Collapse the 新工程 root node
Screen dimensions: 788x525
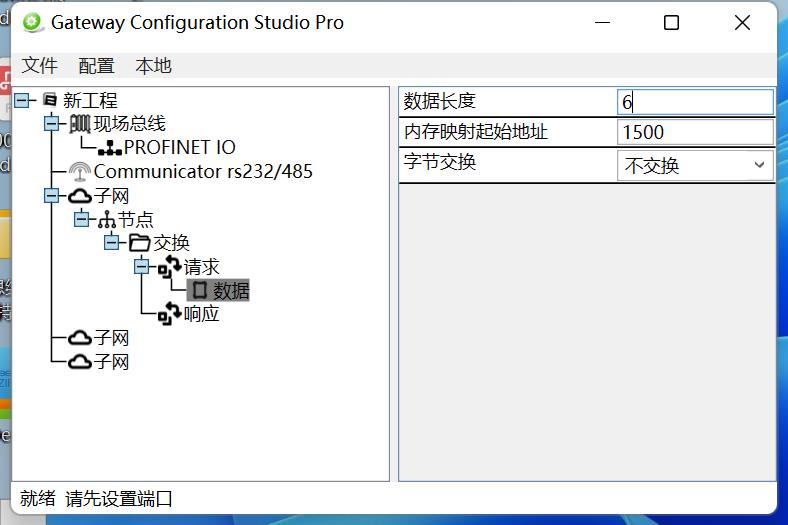click(22, 100)
